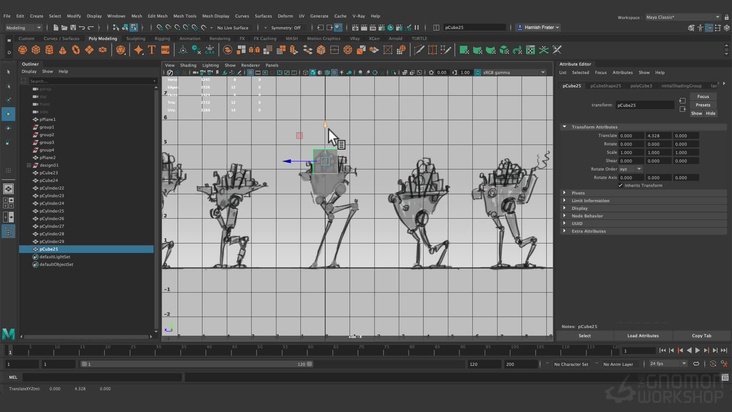The image size is (732, 412).
Task: Create a polygon sphere from the shelf
Action: (22, 50)
